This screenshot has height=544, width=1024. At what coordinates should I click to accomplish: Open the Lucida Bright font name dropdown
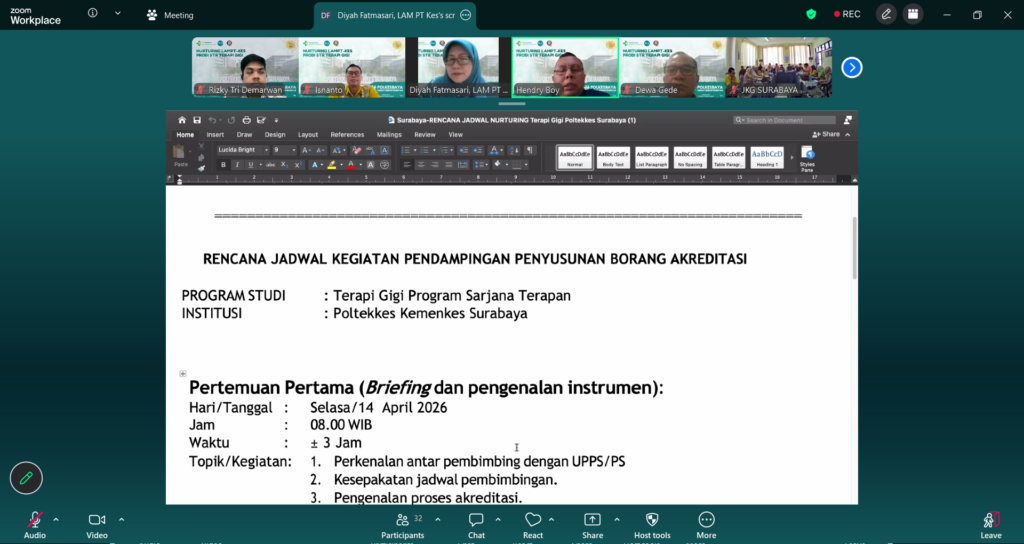coord(266,150)
